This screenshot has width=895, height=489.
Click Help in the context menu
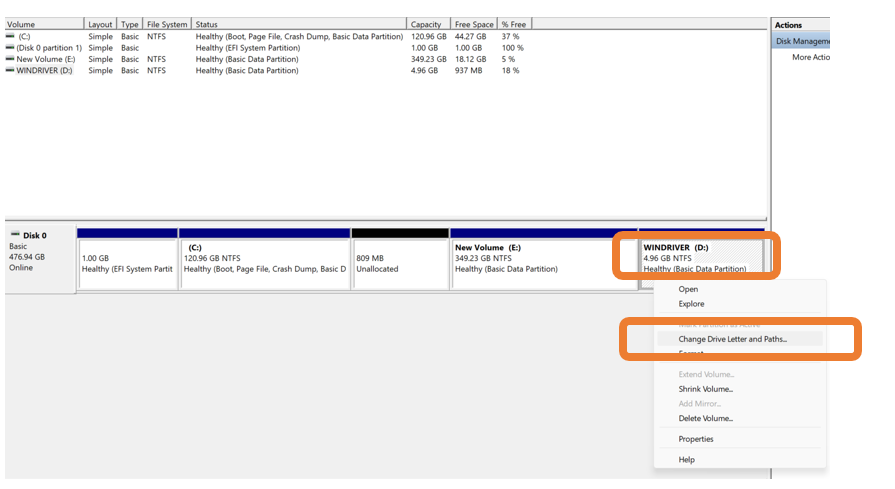686,460
